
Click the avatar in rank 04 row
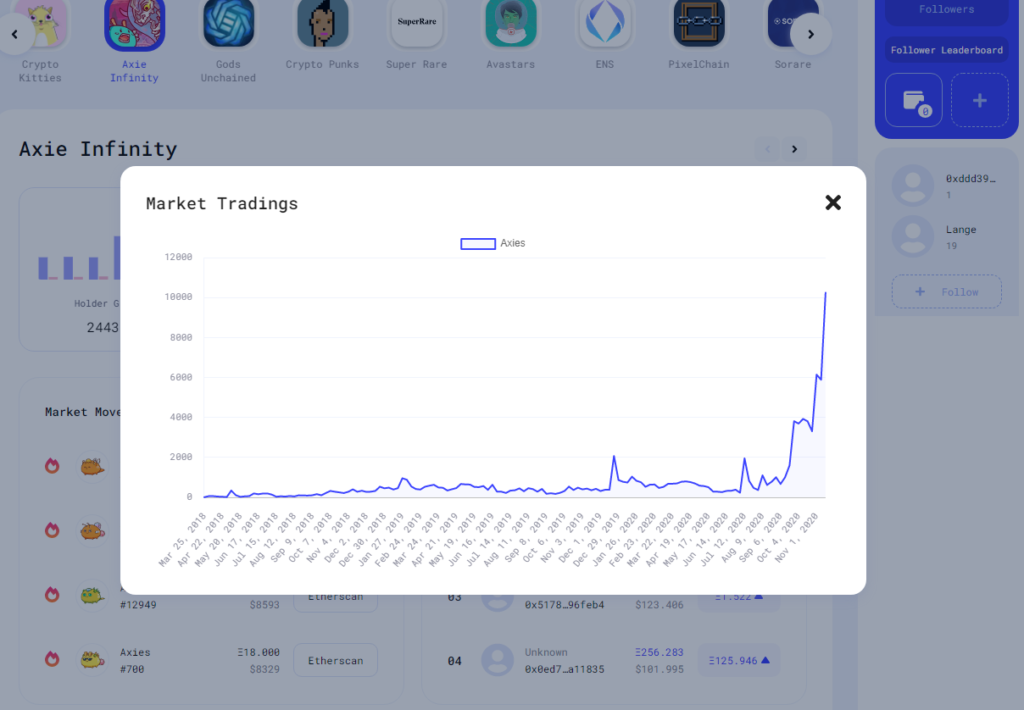[x=498, y=660]
